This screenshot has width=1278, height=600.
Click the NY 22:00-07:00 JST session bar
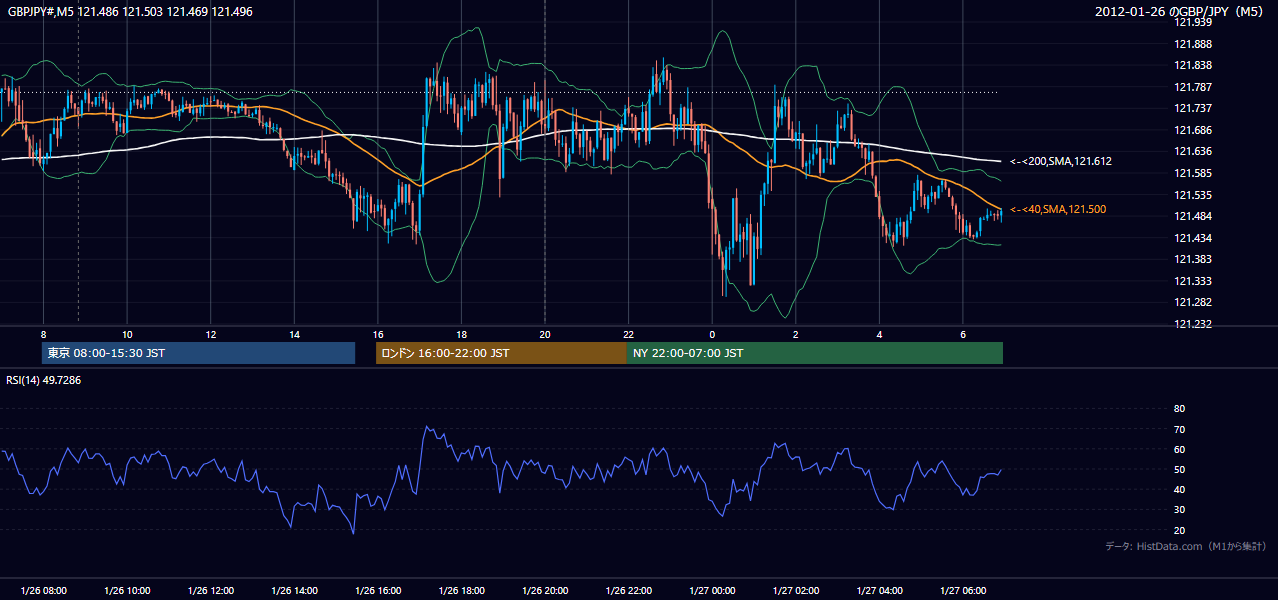815,353
